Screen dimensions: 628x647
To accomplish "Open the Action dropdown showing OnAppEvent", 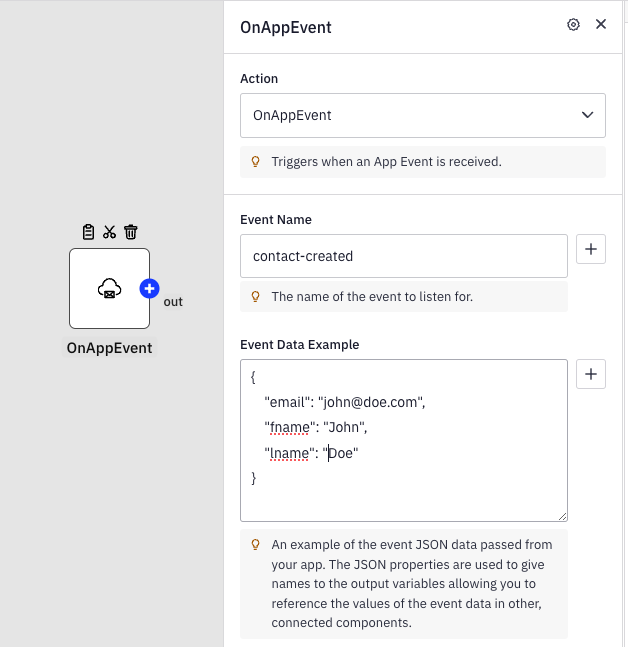I will click(x=423, y=115).
